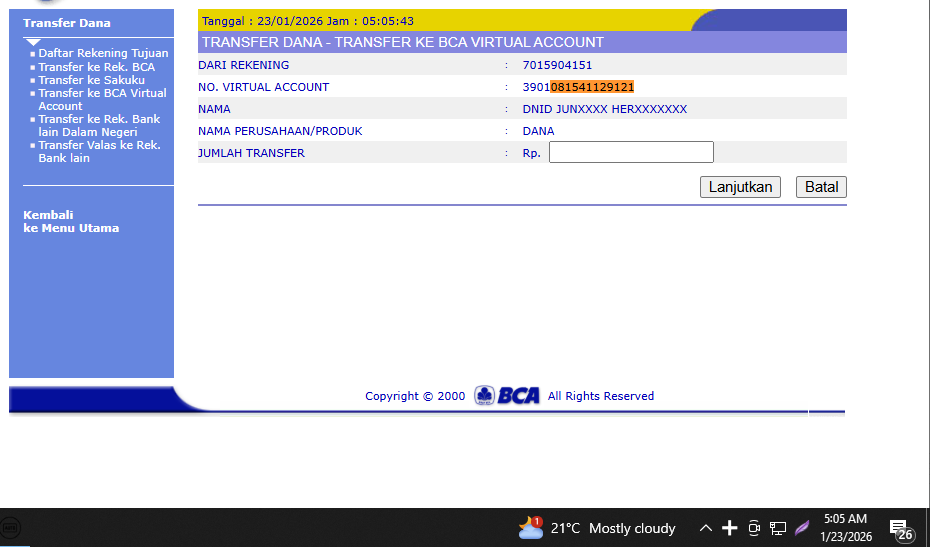Click the highlighted virtual account number
This screenshot has height=547, width=930.
click(592, 87)
